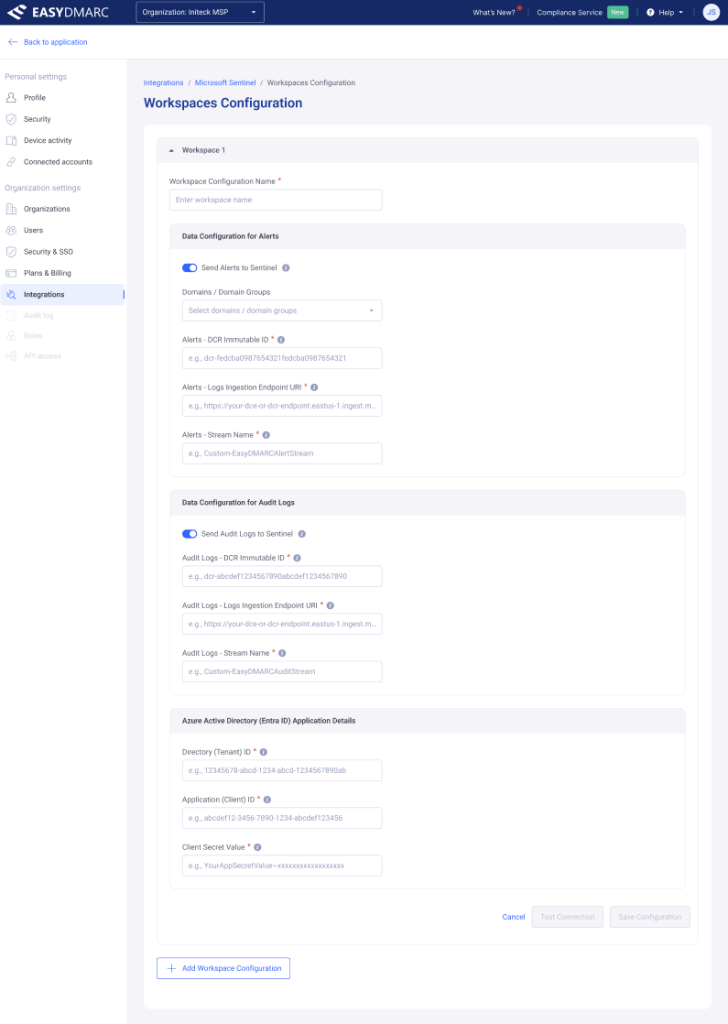728x1024 pixels.
Task: Click the Directory (Tenant) ID field
Action: pos(282,771)
